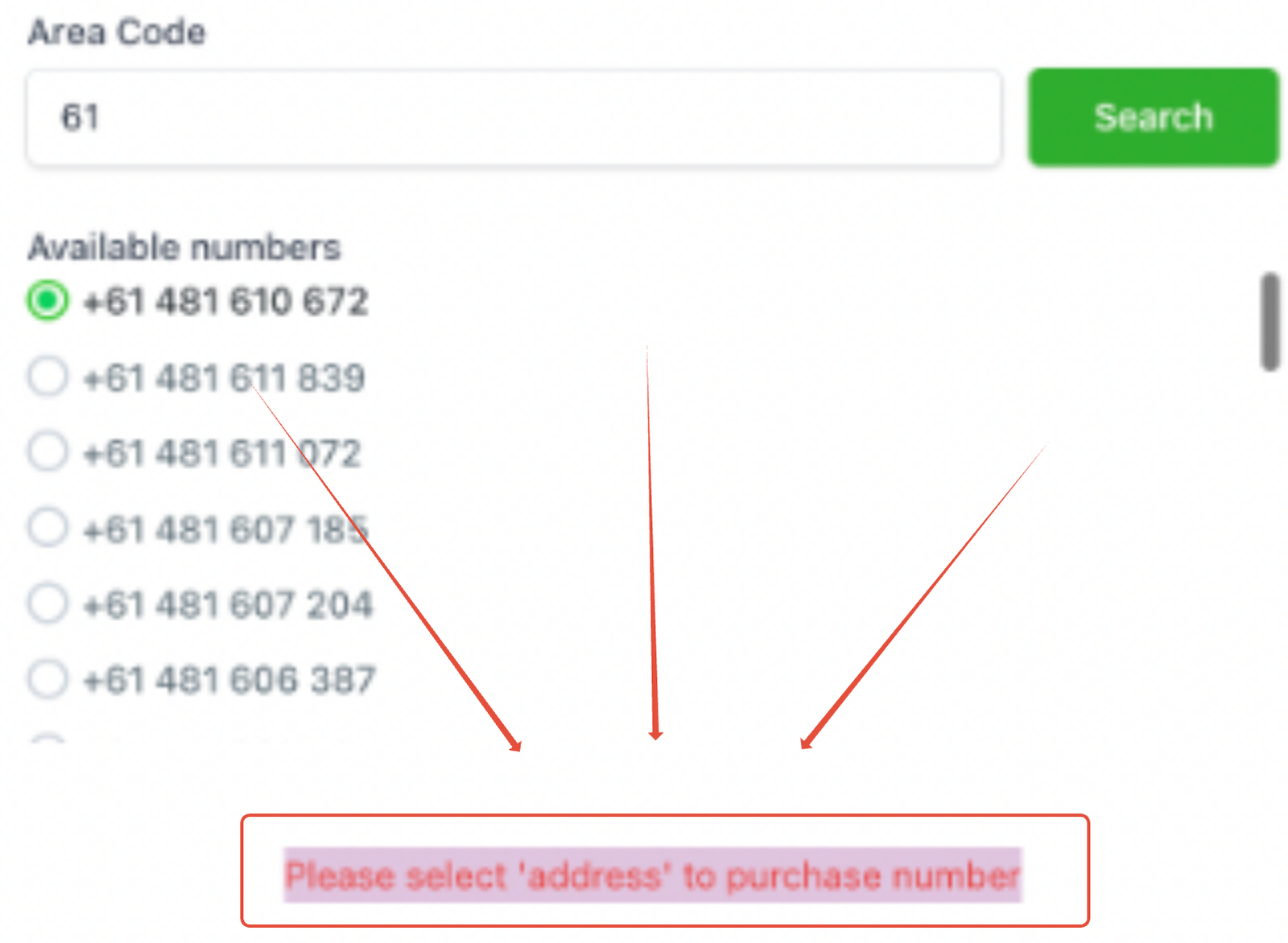The width and height of the screenshot is (1288, 943).
Task: Click the number label +61 481 611 839
Action: click(x=225, y=377)
